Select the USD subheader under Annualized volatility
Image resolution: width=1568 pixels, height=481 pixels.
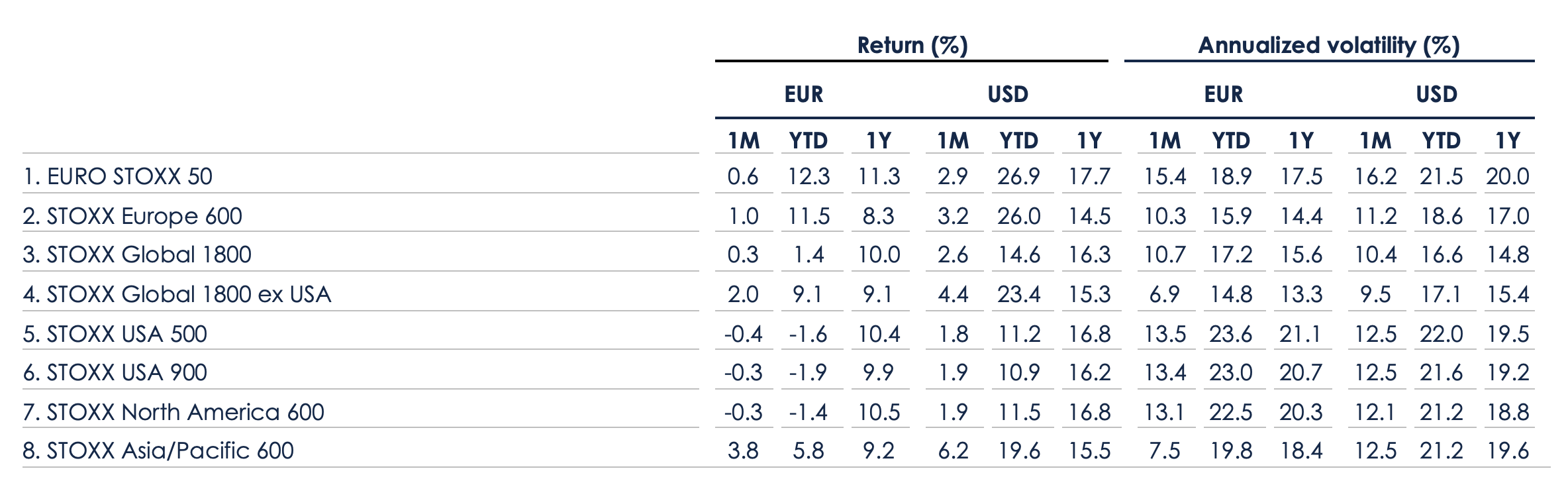(x=1436, y=94)
